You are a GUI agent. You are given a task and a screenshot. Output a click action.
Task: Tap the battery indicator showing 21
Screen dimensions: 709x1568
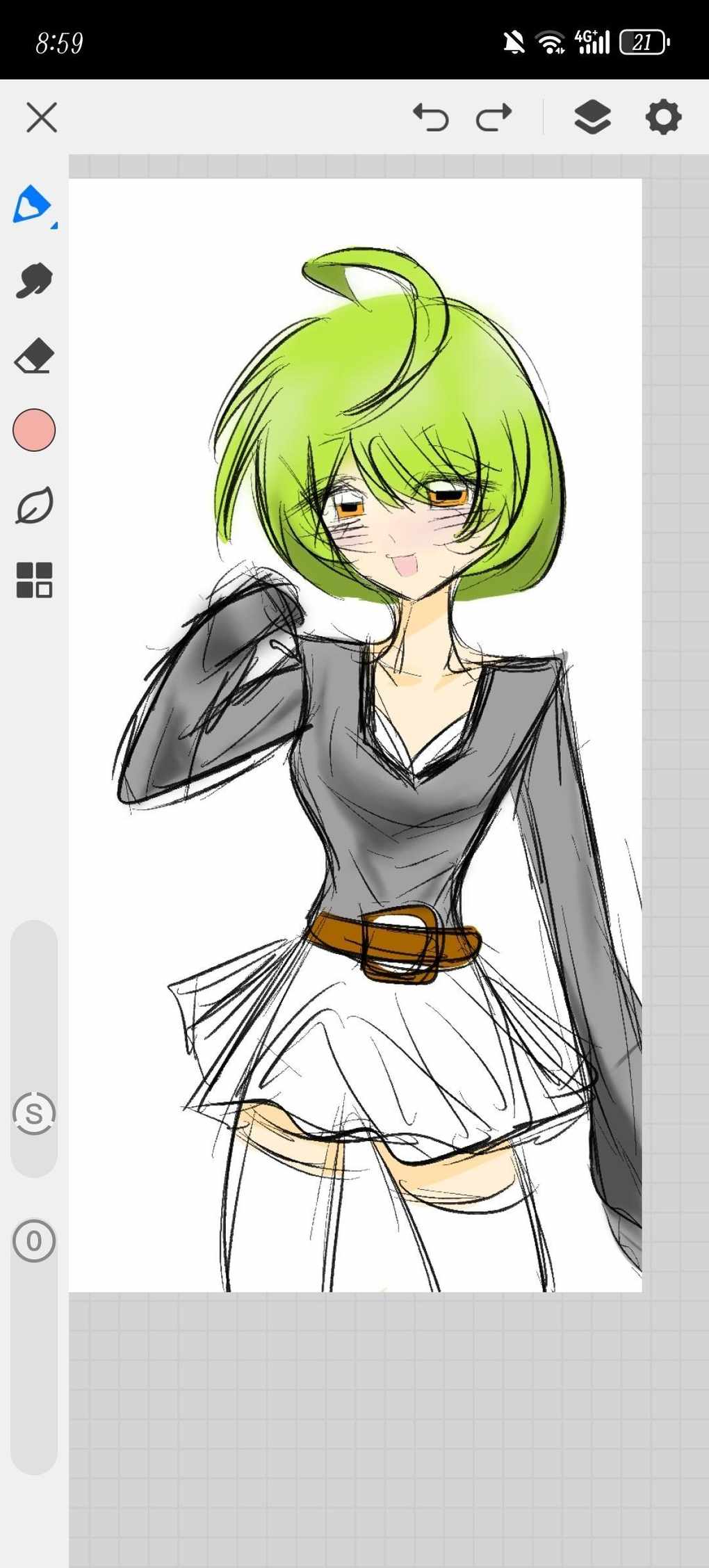644,43
